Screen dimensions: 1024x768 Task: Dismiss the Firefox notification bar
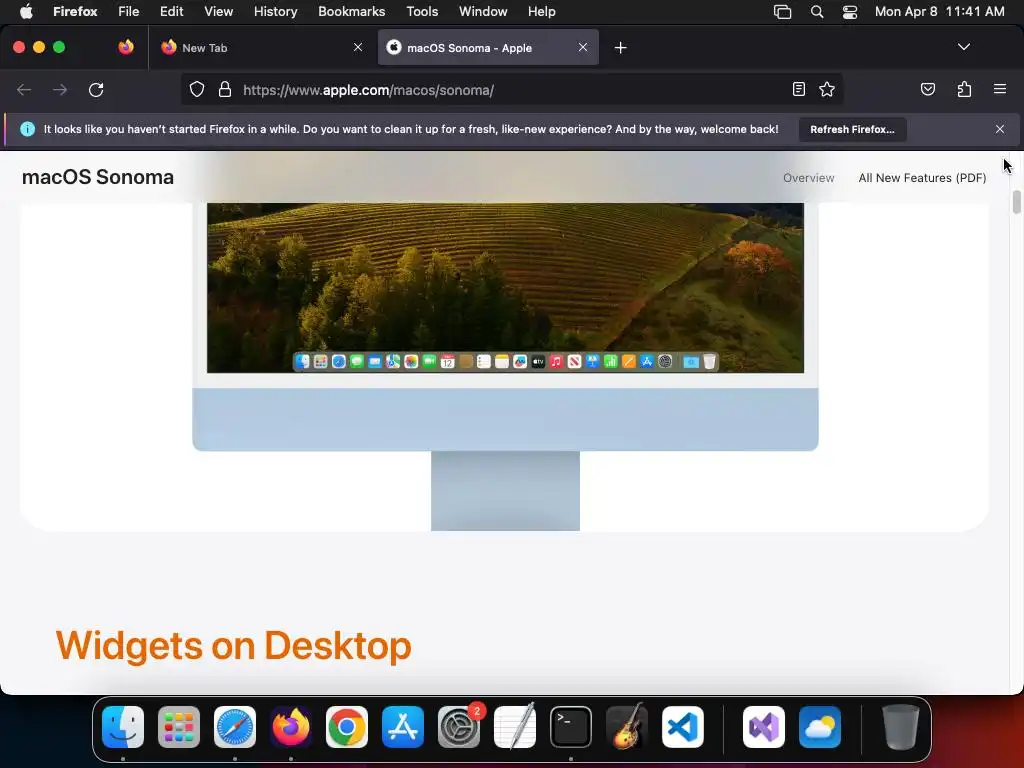[x=1000, y=129]
